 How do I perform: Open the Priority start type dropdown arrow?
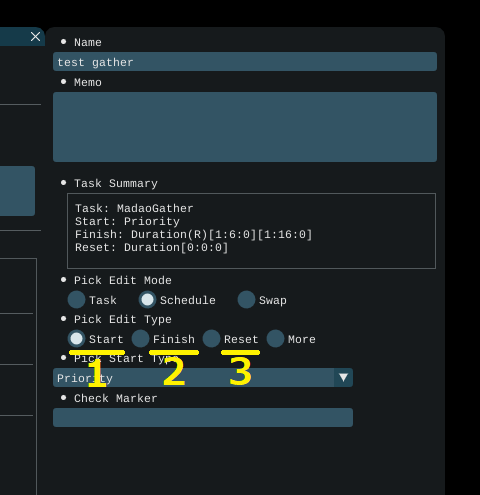(343, 377)
